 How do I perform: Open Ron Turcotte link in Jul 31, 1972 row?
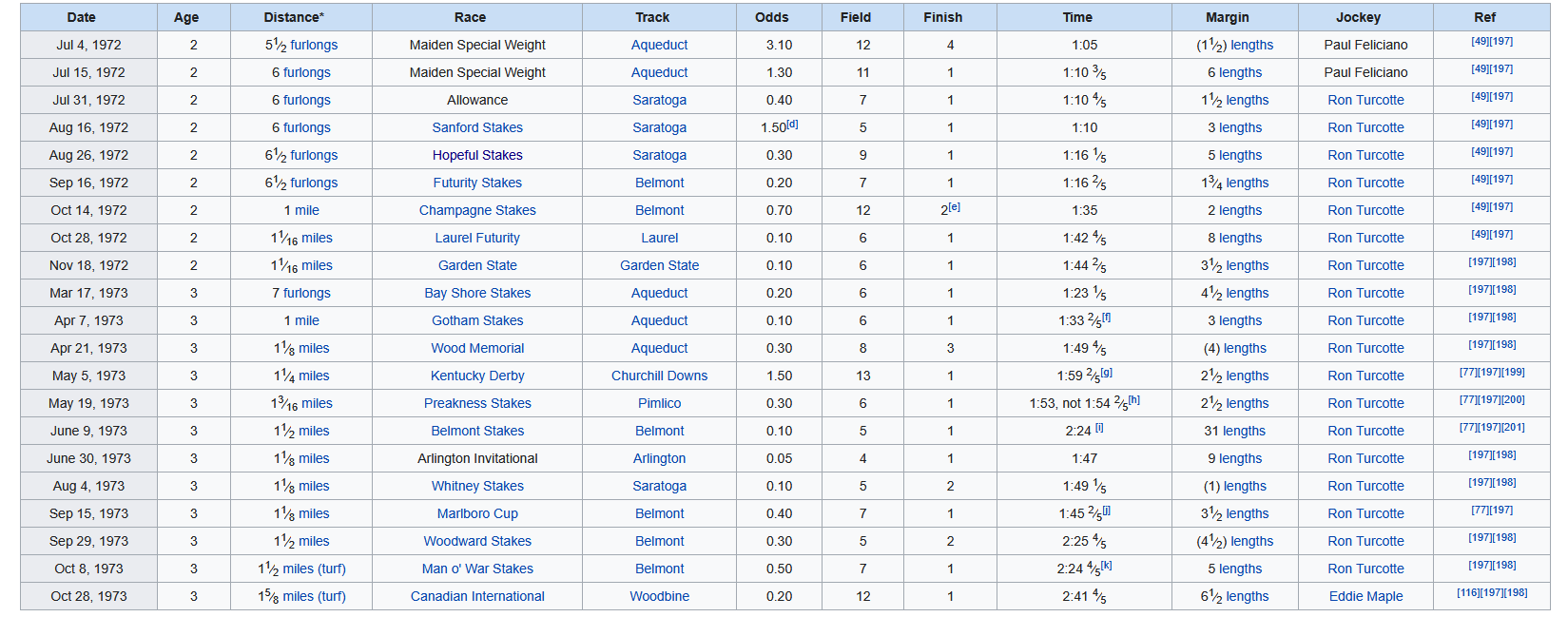1365,100
